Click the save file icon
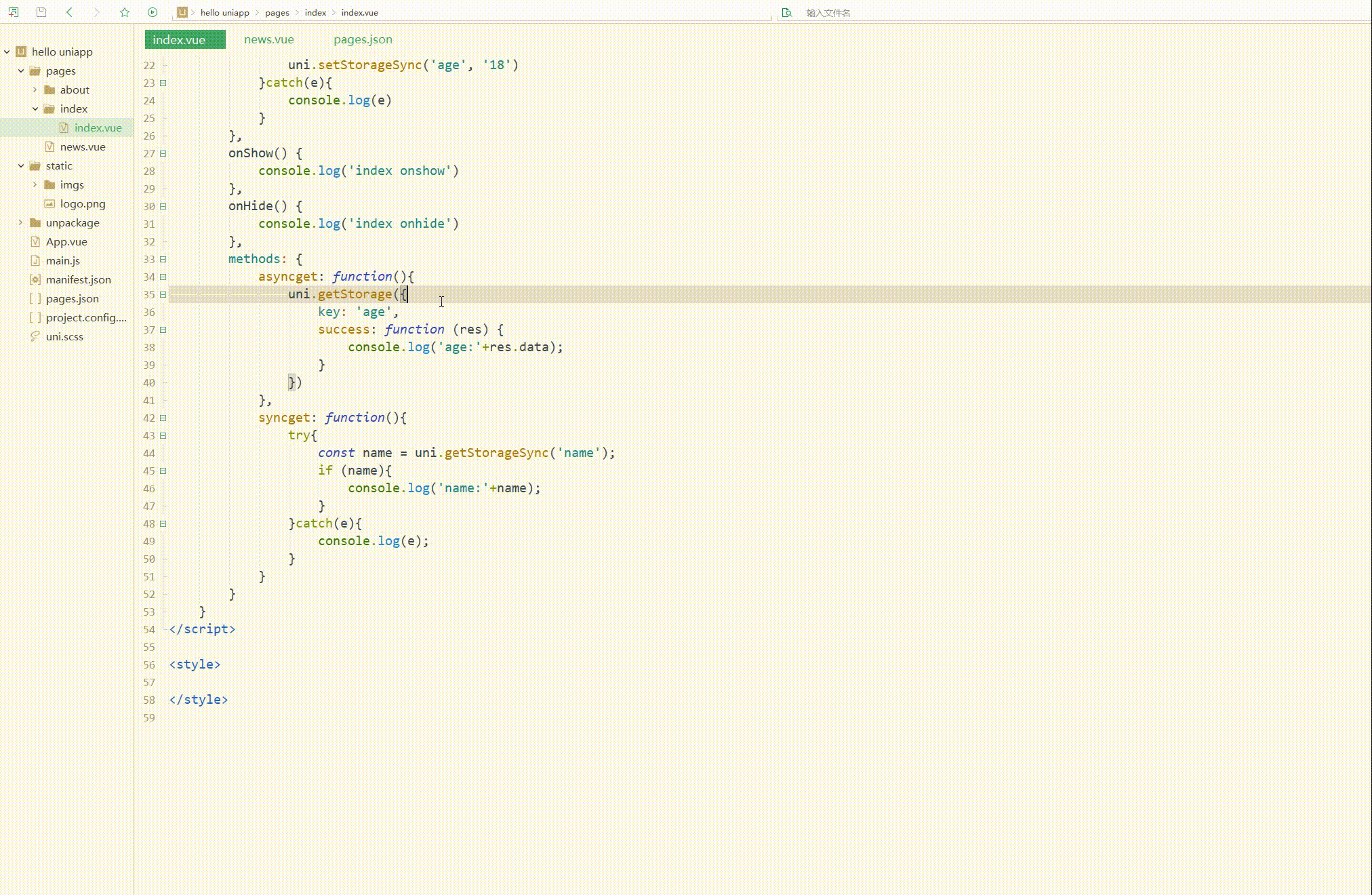The width and height of the screenshot is (1372, 895). click(41, 12)
